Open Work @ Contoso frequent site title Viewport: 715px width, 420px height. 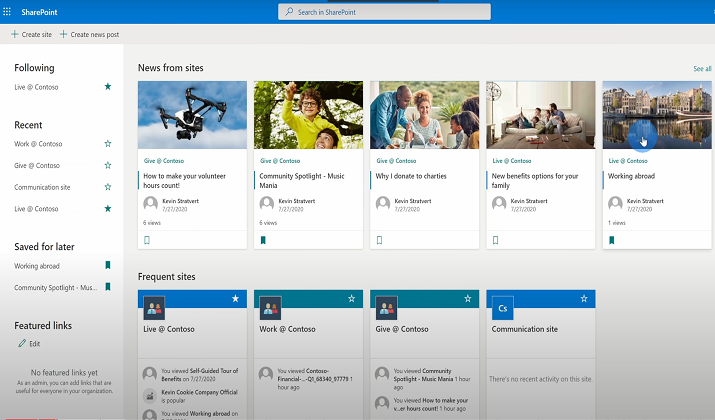[287, 329]
